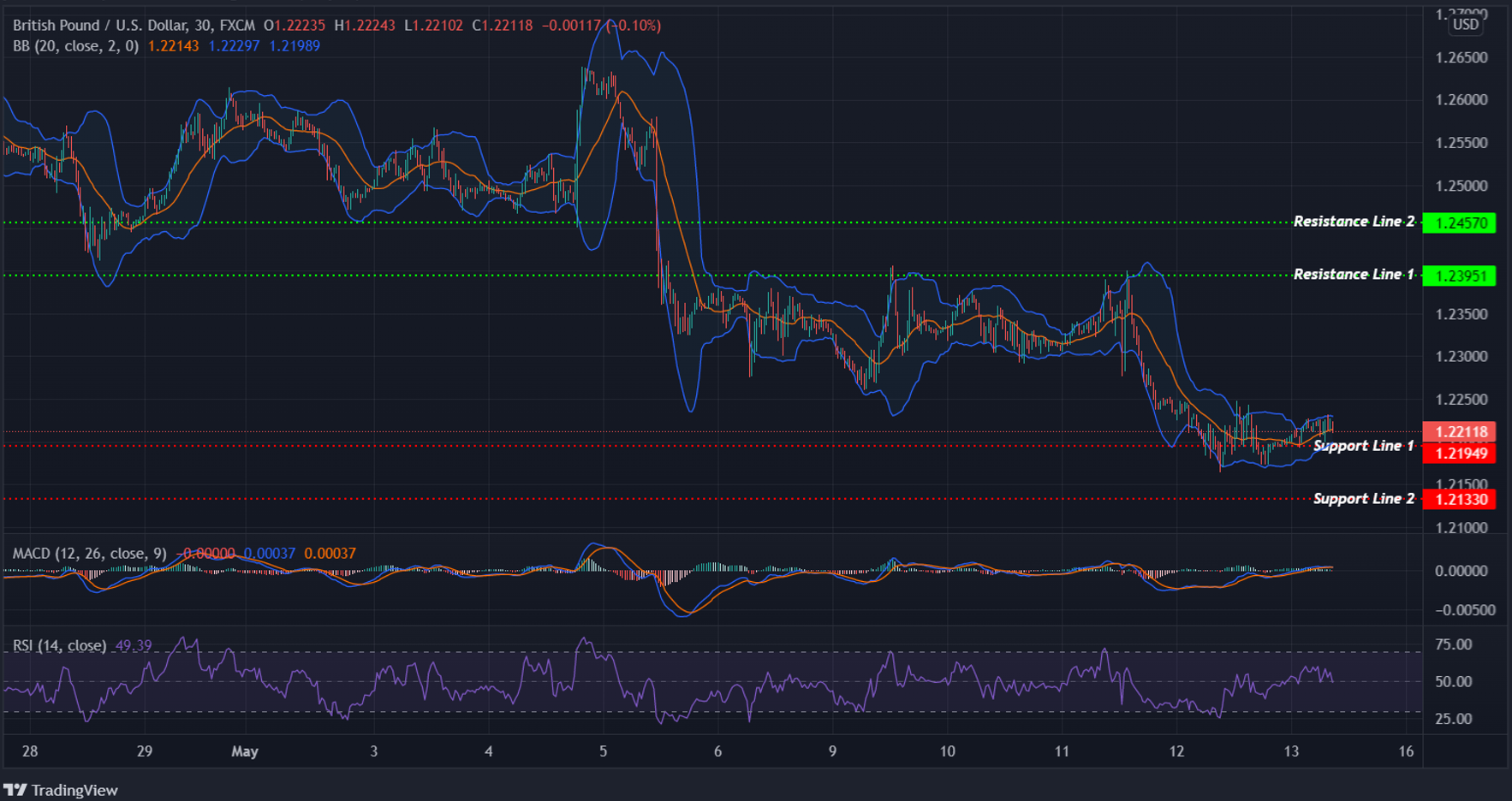Screen dimensions: 1512x801
Task: Select the Resistance Line 2 price label 1.24570
Action: point(1460,223)
